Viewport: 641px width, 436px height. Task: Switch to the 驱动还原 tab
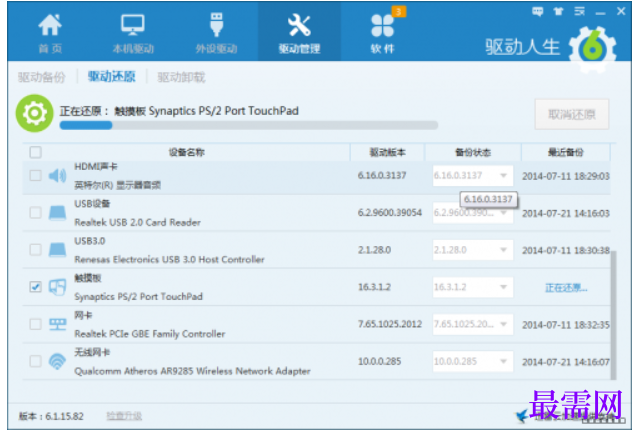(x=112, y=76)
